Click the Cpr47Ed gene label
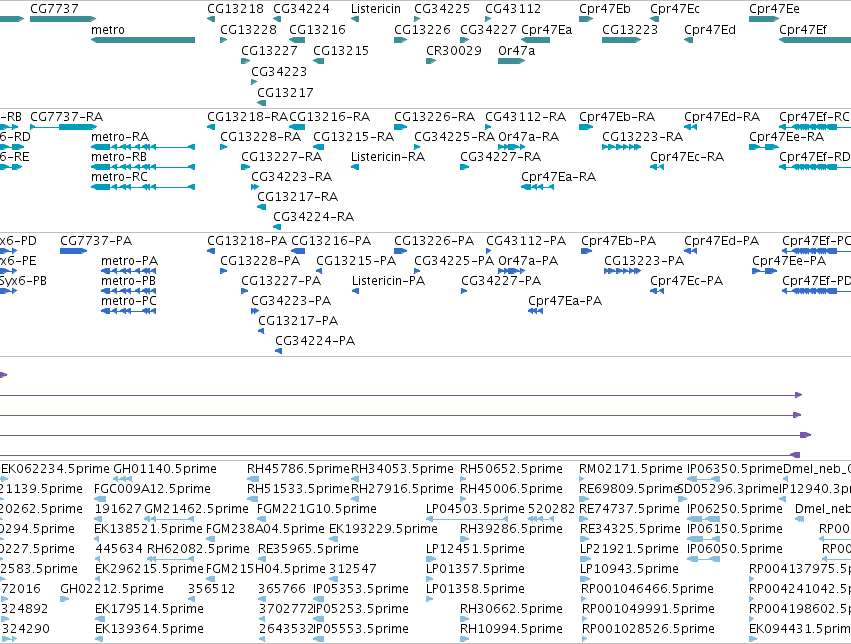The width and height of the screenshot is (851, 644). pos(710,30)
